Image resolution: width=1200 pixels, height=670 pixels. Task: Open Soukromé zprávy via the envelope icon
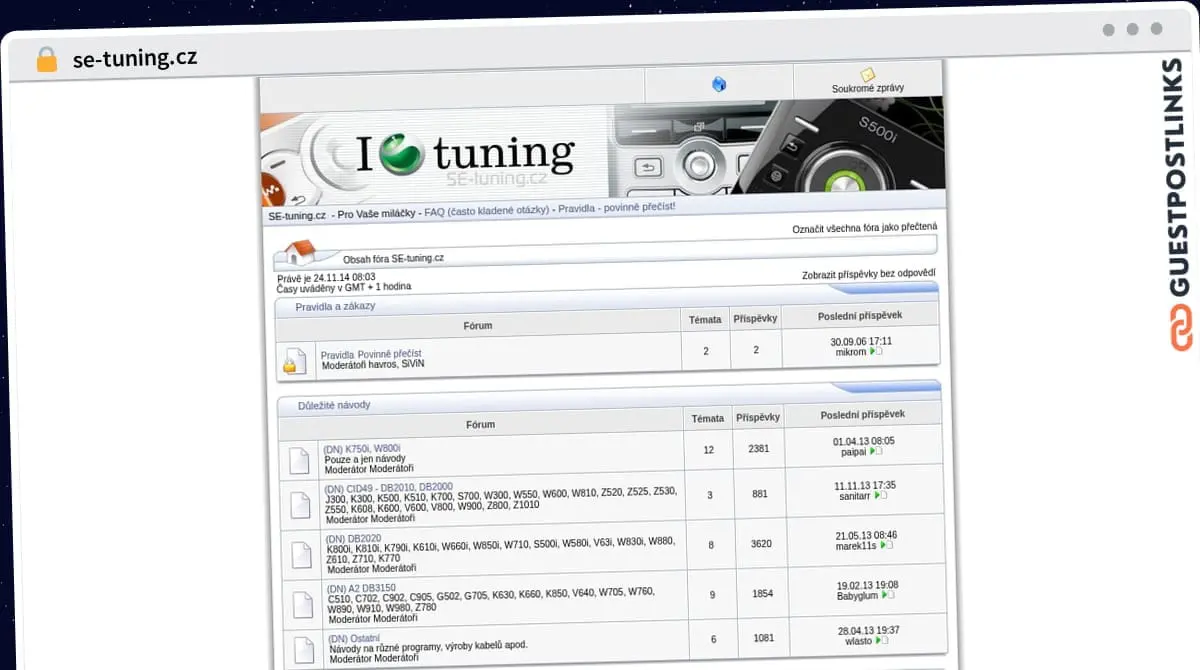866,75
